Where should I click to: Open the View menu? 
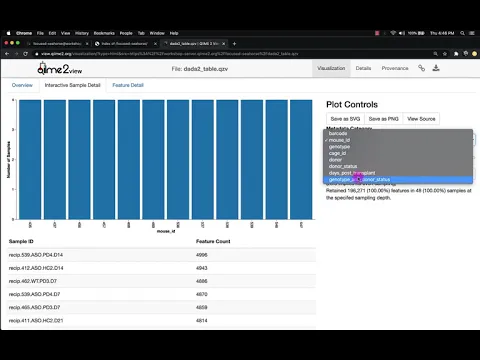point(66,33)
